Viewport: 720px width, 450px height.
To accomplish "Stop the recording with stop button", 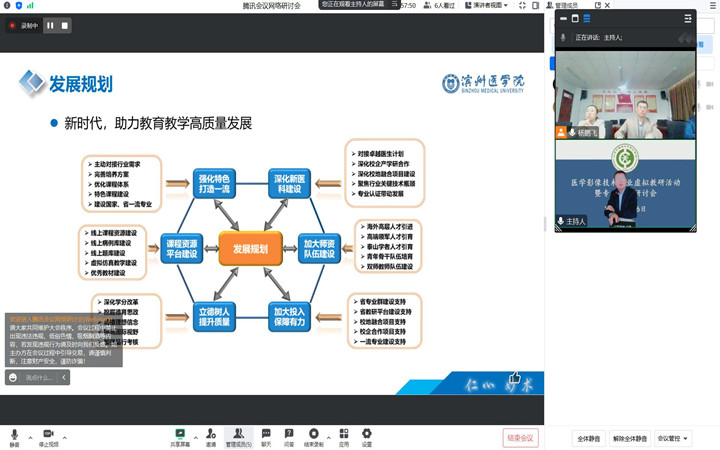I will [64, 25].
